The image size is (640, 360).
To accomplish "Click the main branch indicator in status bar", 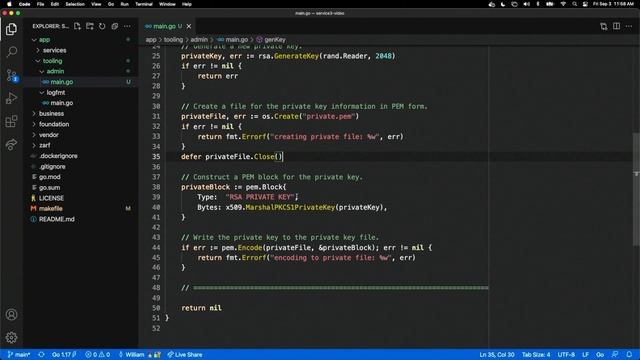I will point(19,355).
